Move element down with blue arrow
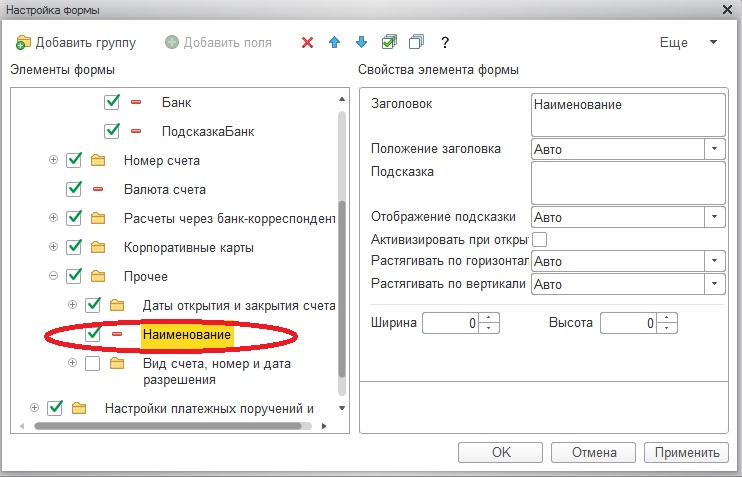This screenshot has width=742, height=477. [362, 43]
